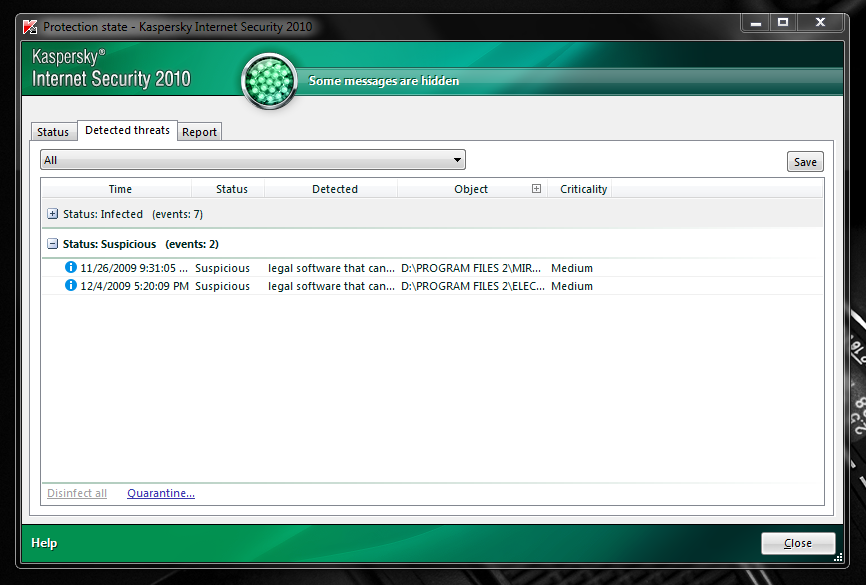The width and height of the screenshot is (866, 585).
Task: Open column chooser plus icon beside Object header
Action: [x=536, y=189]
